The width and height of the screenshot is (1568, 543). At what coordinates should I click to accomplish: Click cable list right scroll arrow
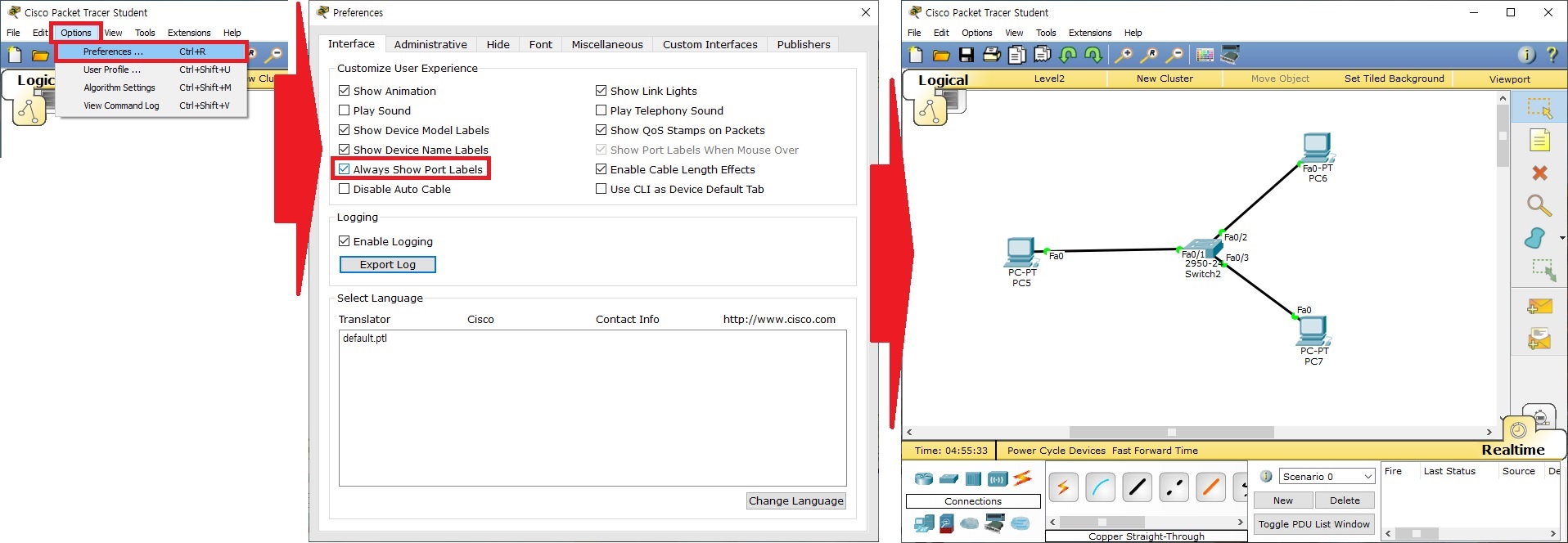(x=1240, y=522)
